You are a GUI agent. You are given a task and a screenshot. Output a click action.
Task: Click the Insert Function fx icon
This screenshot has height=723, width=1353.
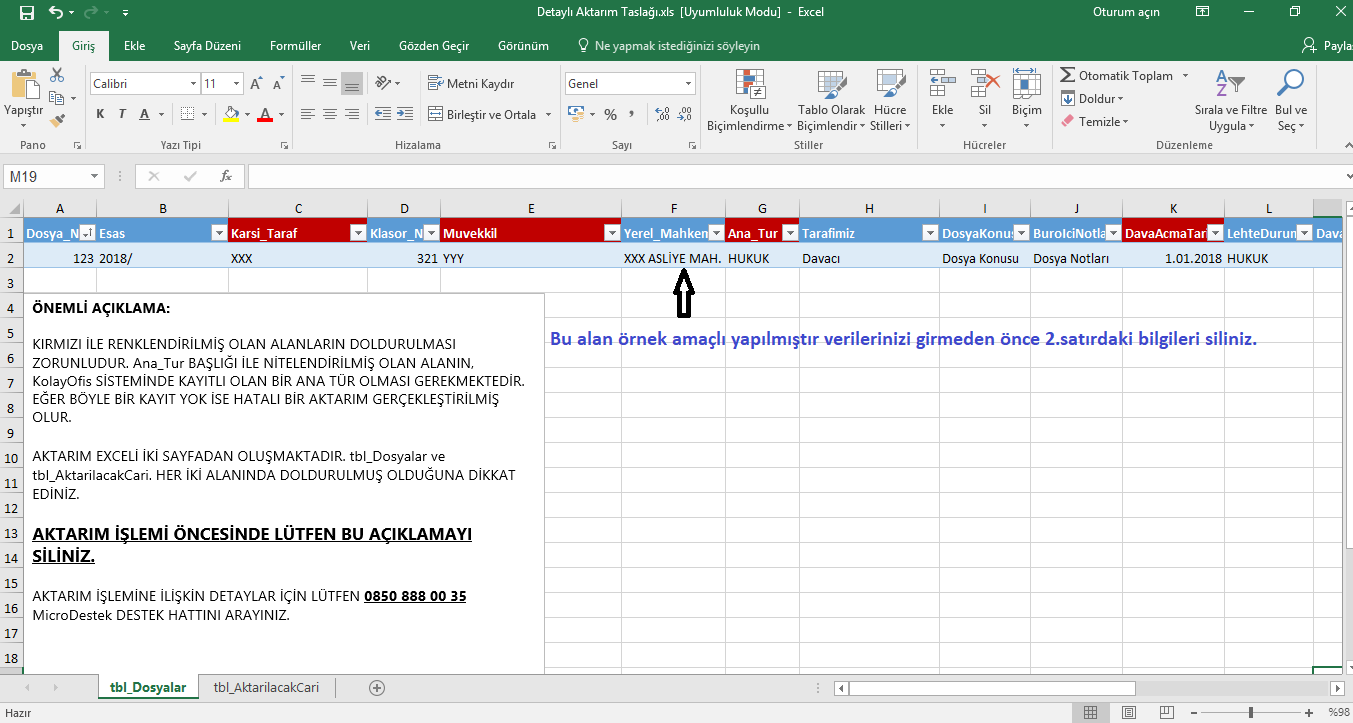coord(226,176)
